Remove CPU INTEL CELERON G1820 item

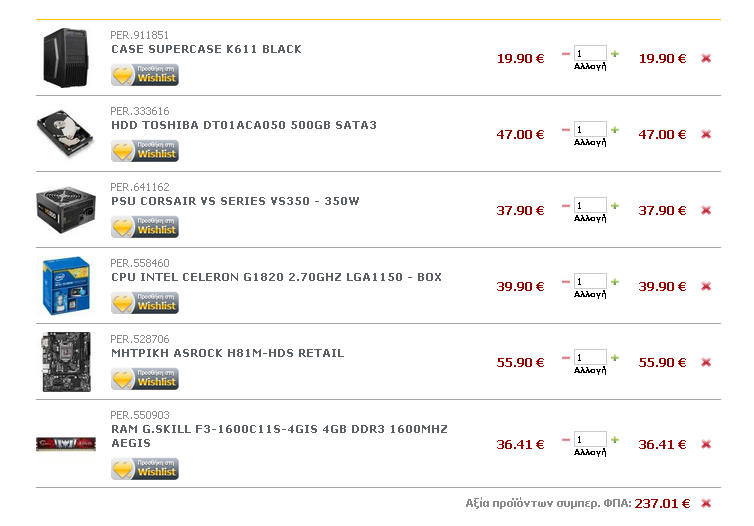(x=706, y=287)
